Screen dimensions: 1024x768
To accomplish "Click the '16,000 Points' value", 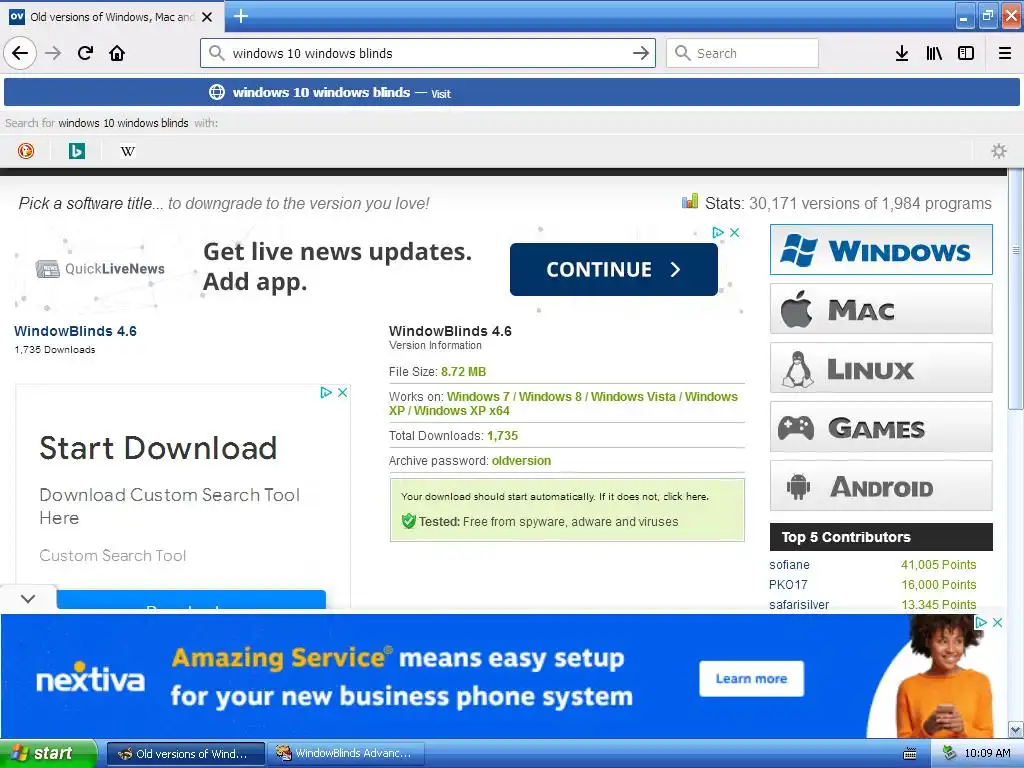I will pyautogui.click(x=938, y=584).
